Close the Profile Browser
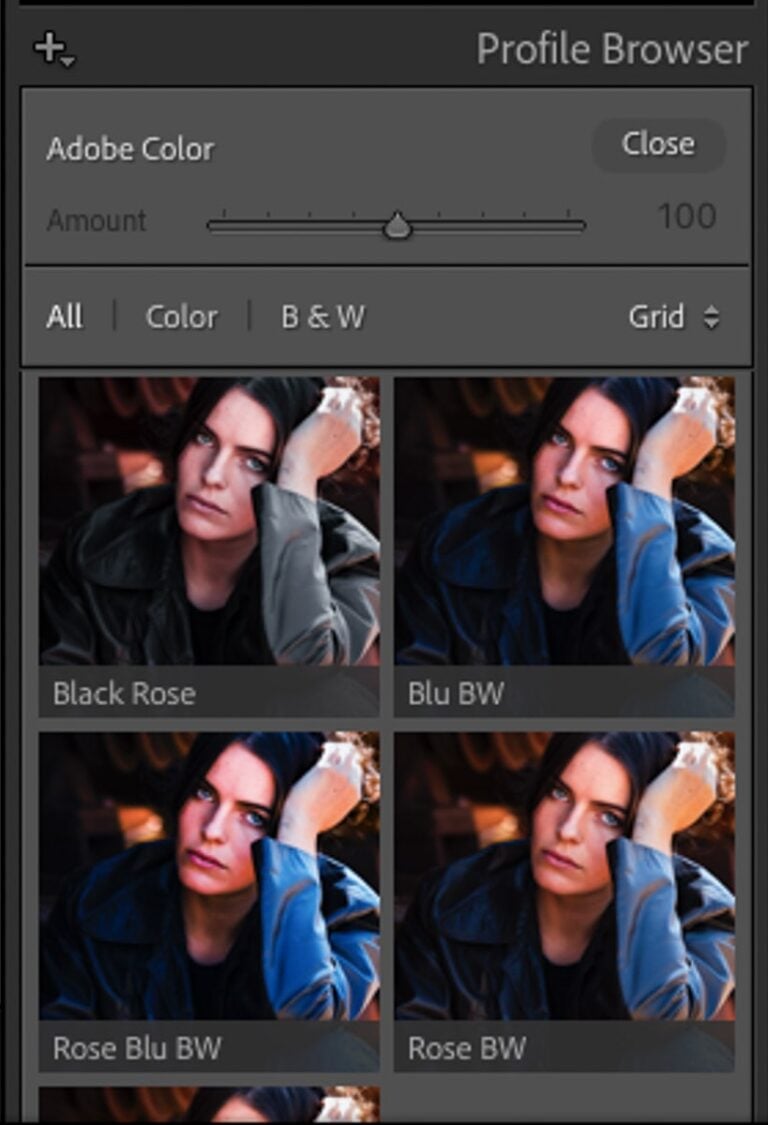The height and width of the screenshot is (1125, 768). [658, 144]
